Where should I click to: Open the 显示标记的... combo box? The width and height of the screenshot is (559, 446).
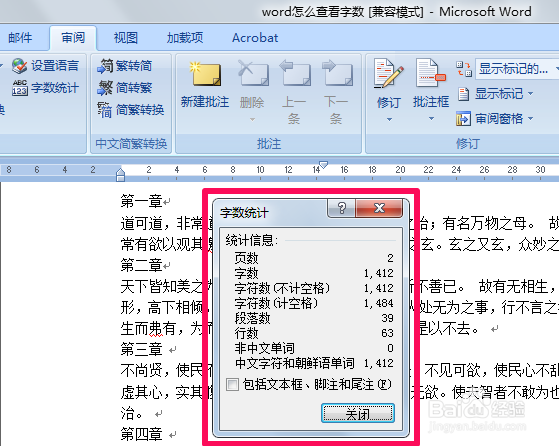pos(517,68)
